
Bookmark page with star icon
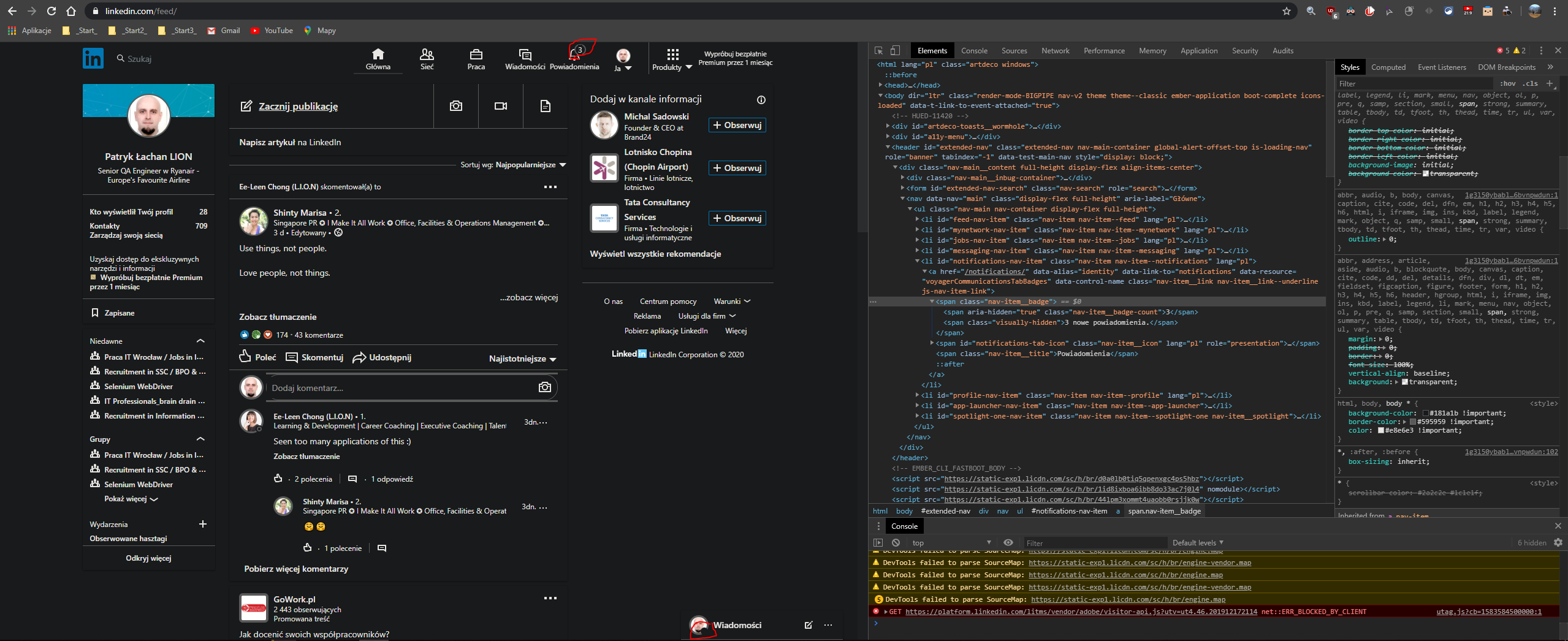1287,11
